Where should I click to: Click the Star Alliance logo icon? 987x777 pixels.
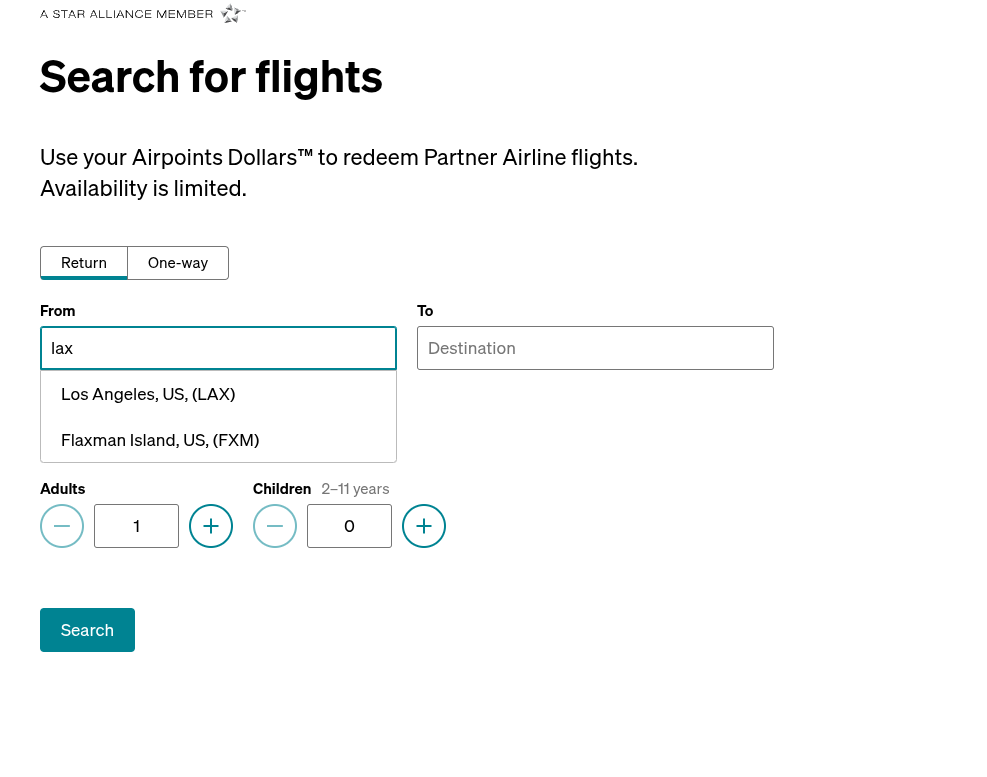233,13
